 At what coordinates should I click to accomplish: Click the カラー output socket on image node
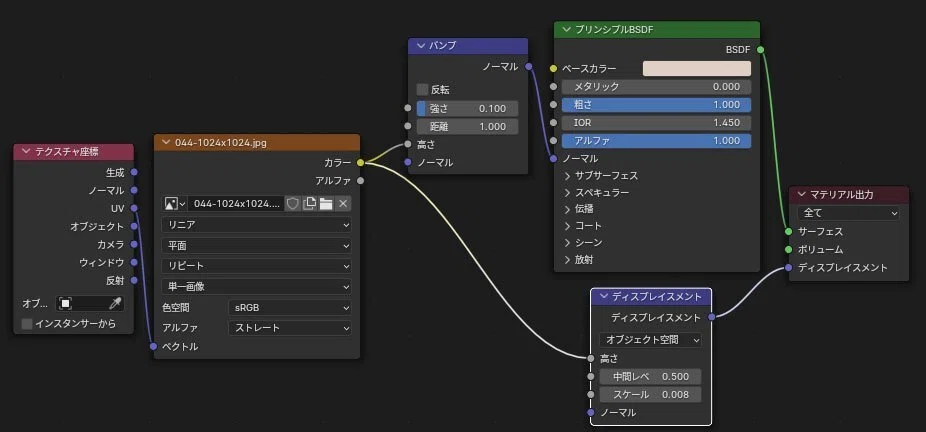tap(360, 162)
